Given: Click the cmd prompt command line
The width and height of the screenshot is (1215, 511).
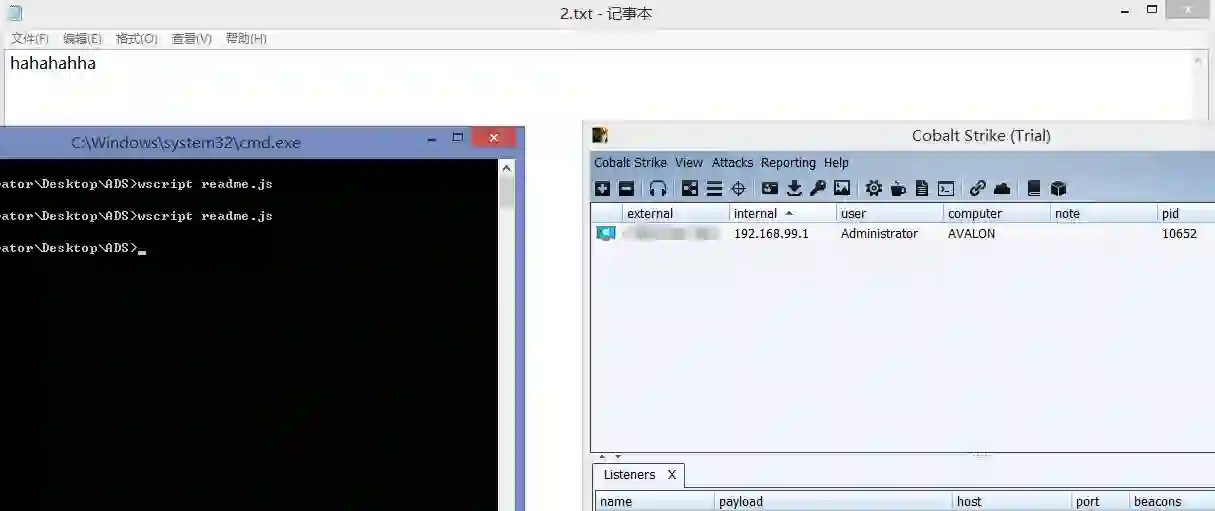Looking at the screenshot, I should [72, 248].
